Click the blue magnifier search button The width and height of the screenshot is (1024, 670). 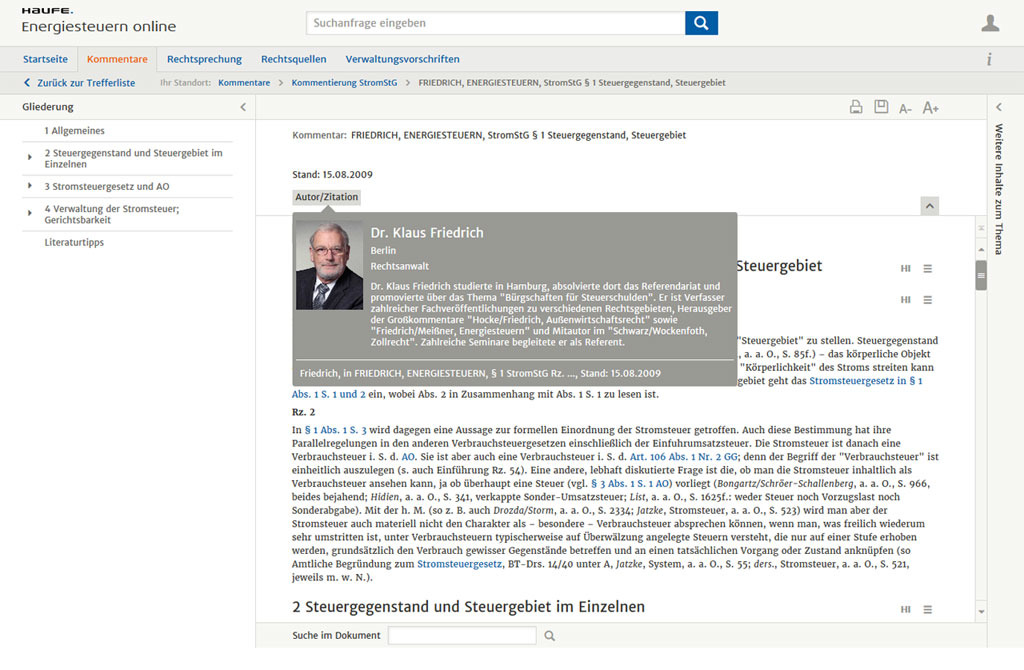tap(701, 23)
